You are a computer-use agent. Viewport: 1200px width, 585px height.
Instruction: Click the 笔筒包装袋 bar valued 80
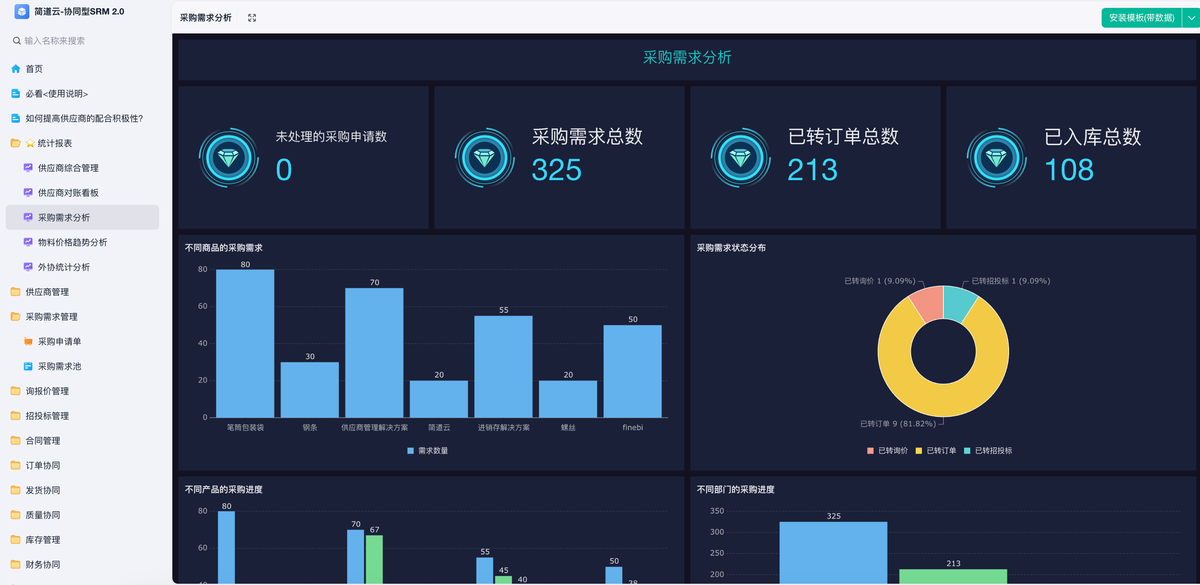point(245,343)
